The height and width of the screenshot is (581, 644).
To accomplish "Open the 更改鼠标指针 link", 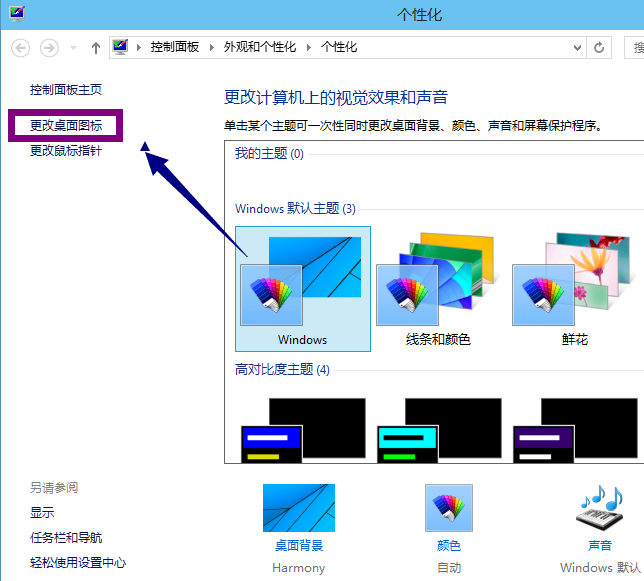I will click(x=66, y=151).
